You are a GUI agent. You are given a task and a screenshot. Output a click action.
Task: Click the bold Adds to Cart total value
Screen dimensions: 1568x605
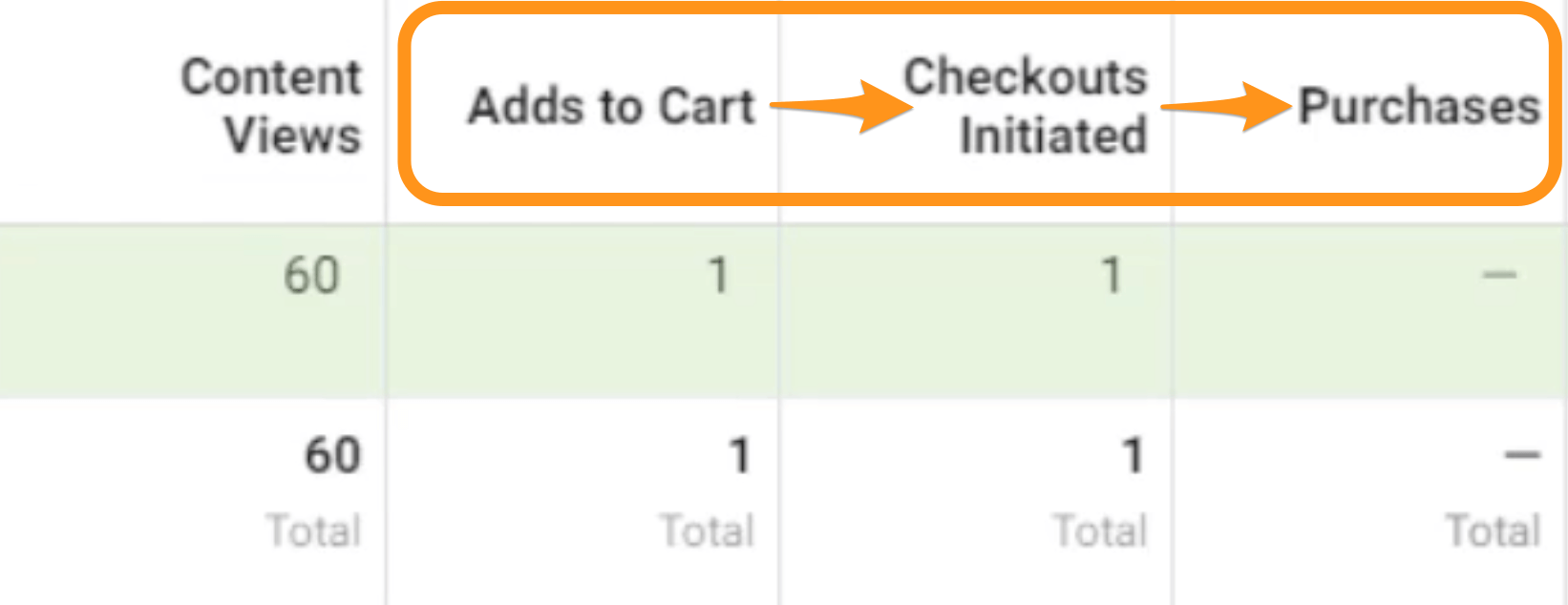pyautogui.click(x=740, y=455)
